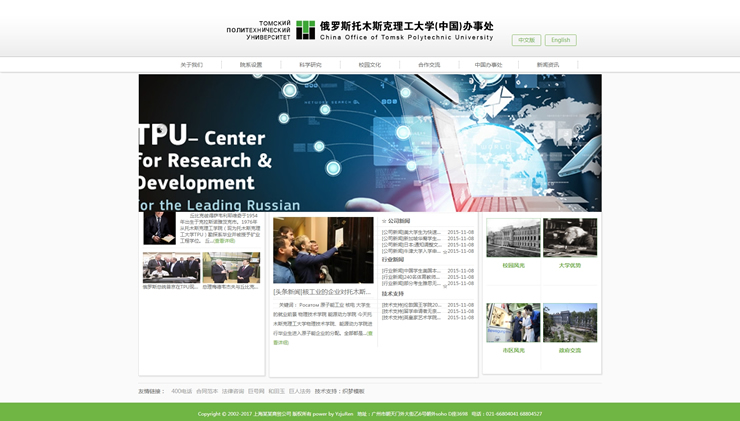Open the 技术支持 section heading
The height and width of the screenshot is (421, 740).
[393, 294]
